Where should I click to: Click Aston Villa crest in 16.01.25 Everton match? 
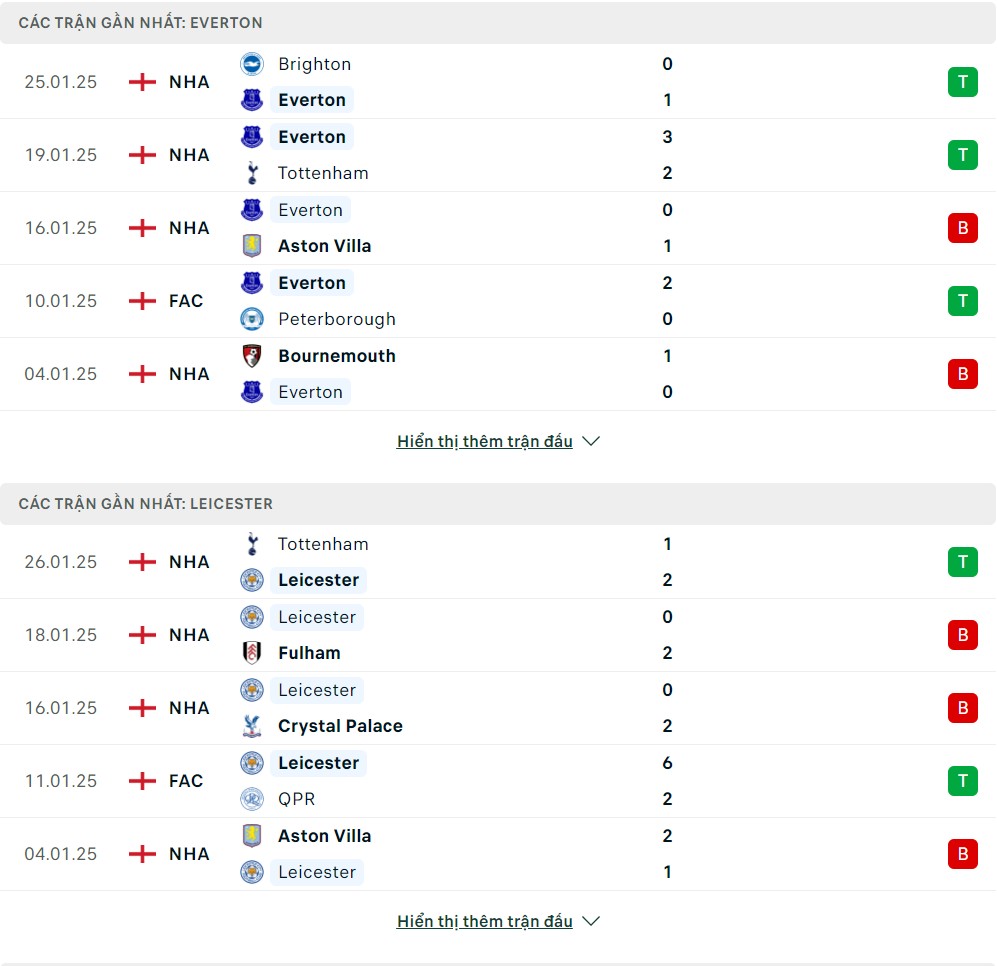[252, 245]
